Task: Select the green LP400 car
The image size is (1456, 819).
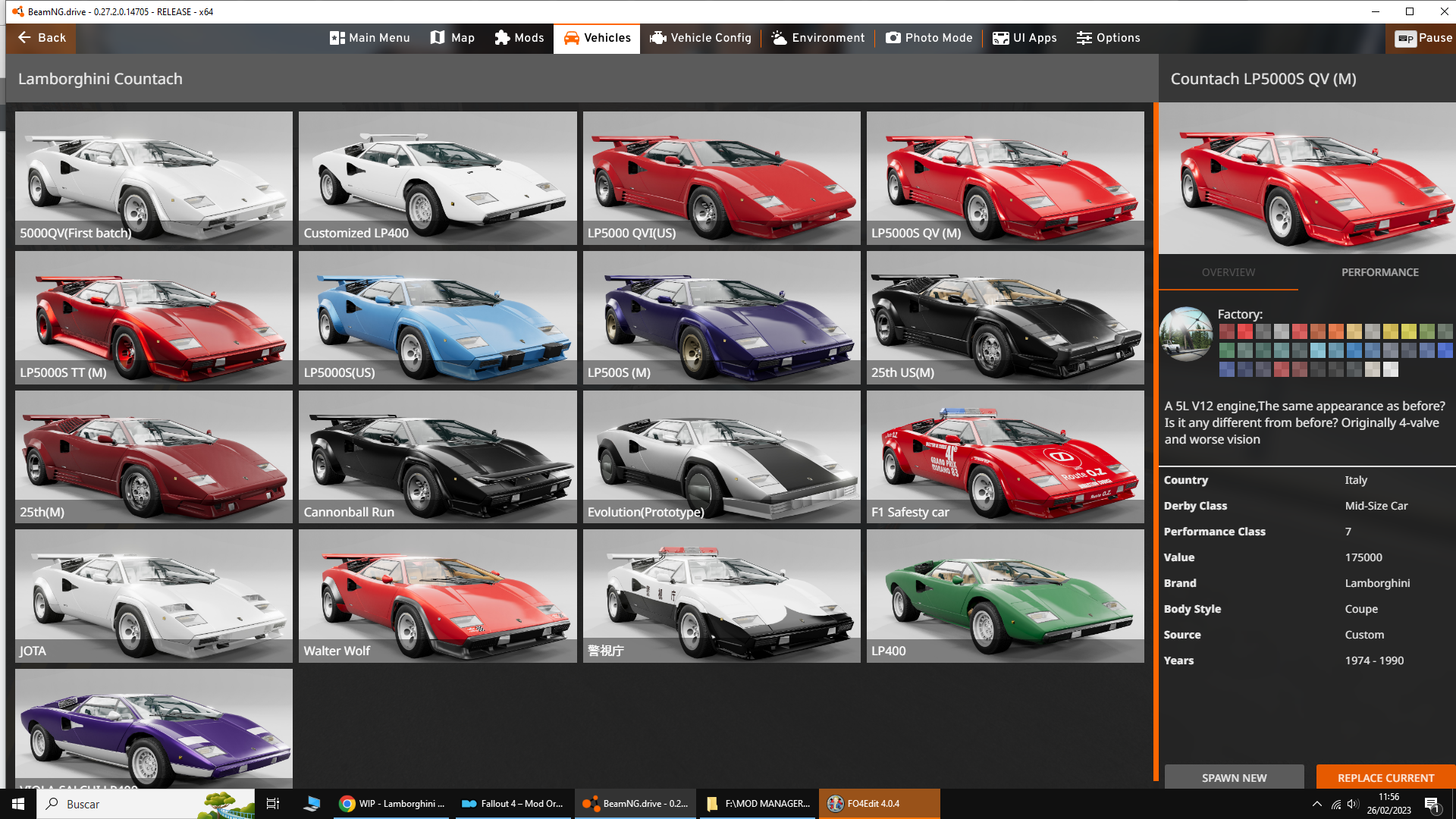Action: [x=1006, y=596]
